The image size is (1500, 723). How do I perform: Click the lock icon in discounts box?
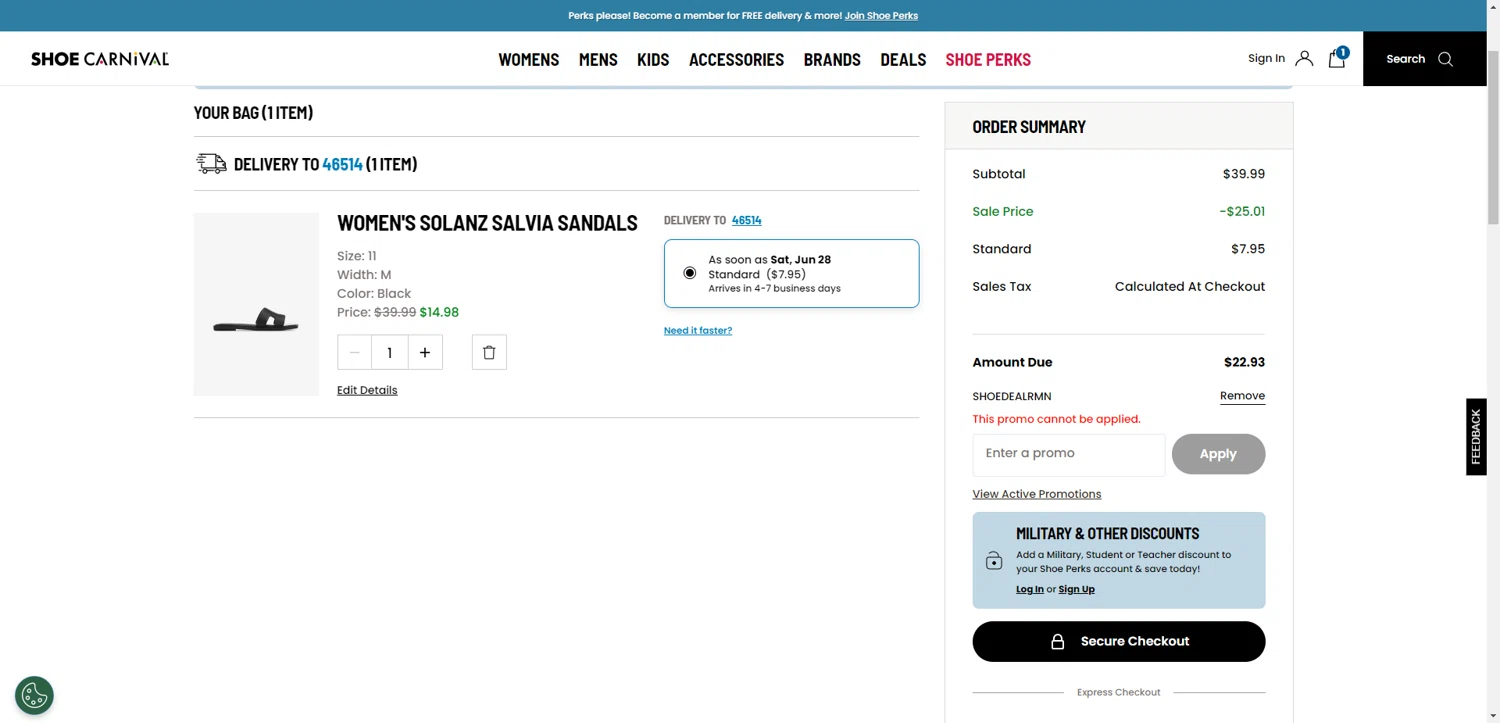(x=994, y=561)
